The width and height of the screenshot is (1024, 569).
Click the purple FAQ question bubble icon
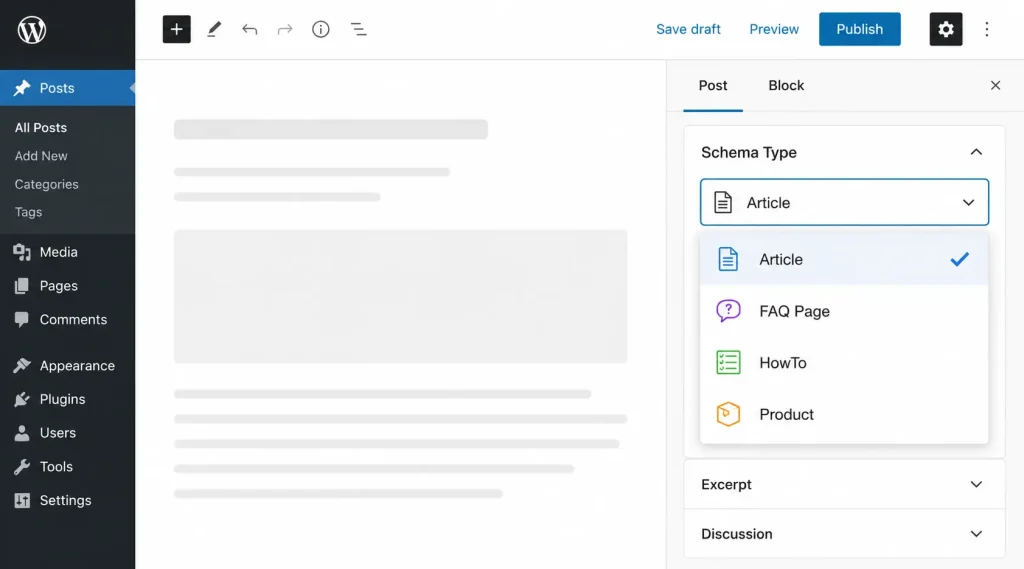click(x=728, y=311)
